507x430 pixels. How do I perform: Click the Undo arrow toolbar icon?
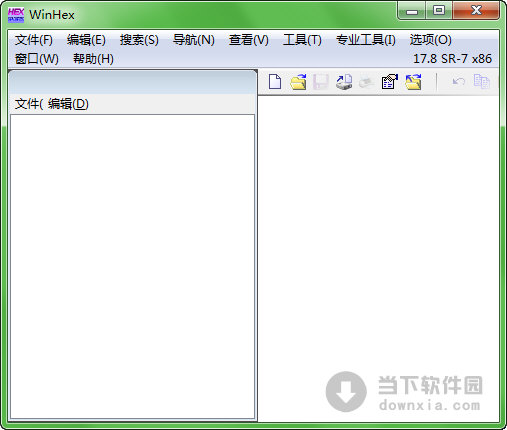pyautogui.click(x=459, y=81)
